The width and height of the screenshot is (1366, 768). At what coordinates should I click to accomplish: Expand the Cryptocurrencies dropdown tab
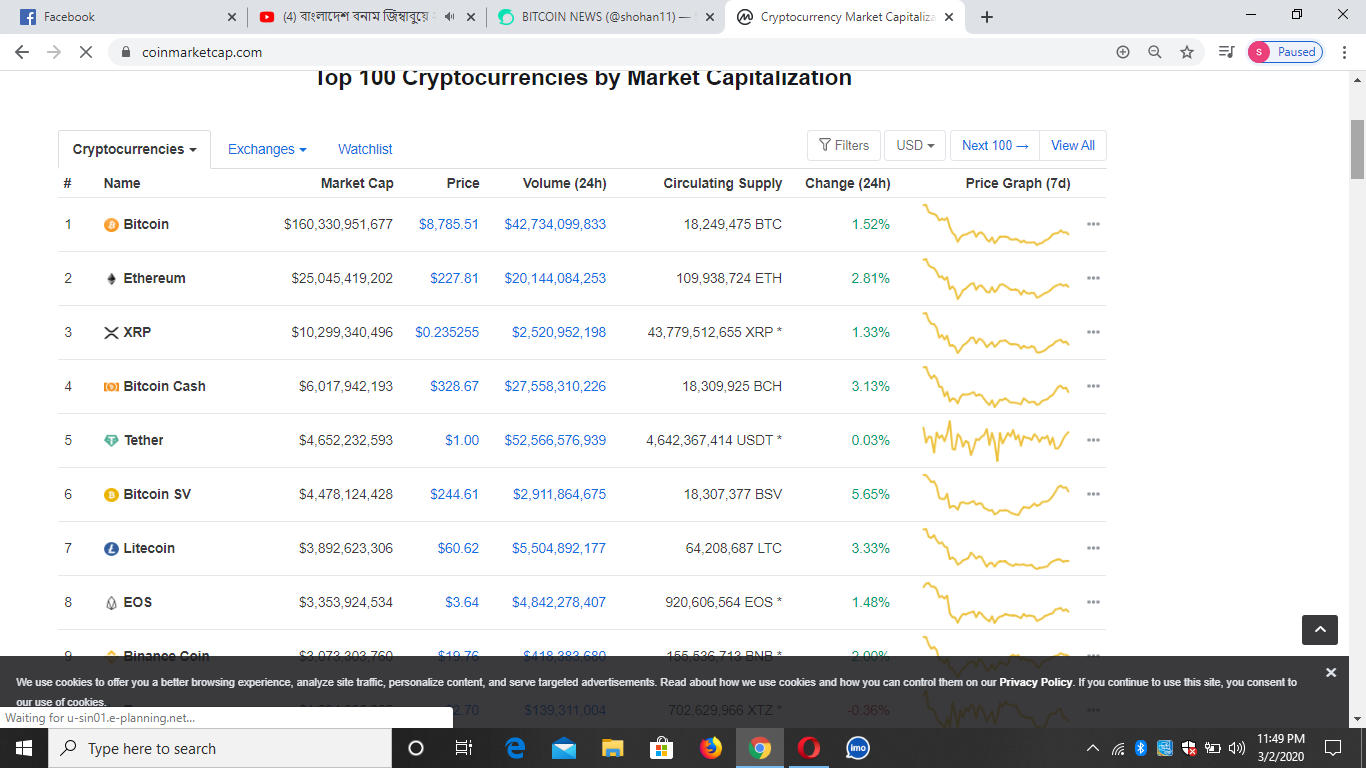tap(135, 150)
